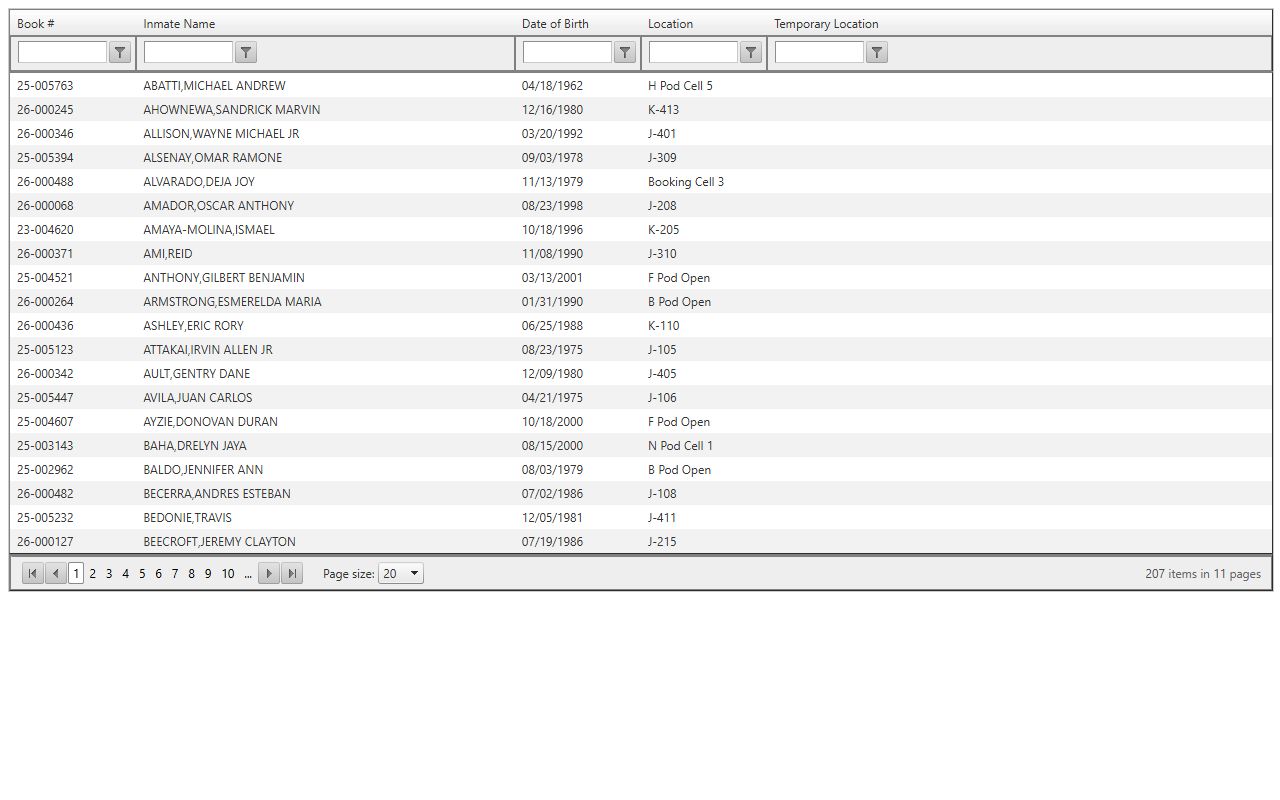Viewport: 1280px width, 800px height.
Task: Click the Book # filter icon
Action: (x=120, y=53)
